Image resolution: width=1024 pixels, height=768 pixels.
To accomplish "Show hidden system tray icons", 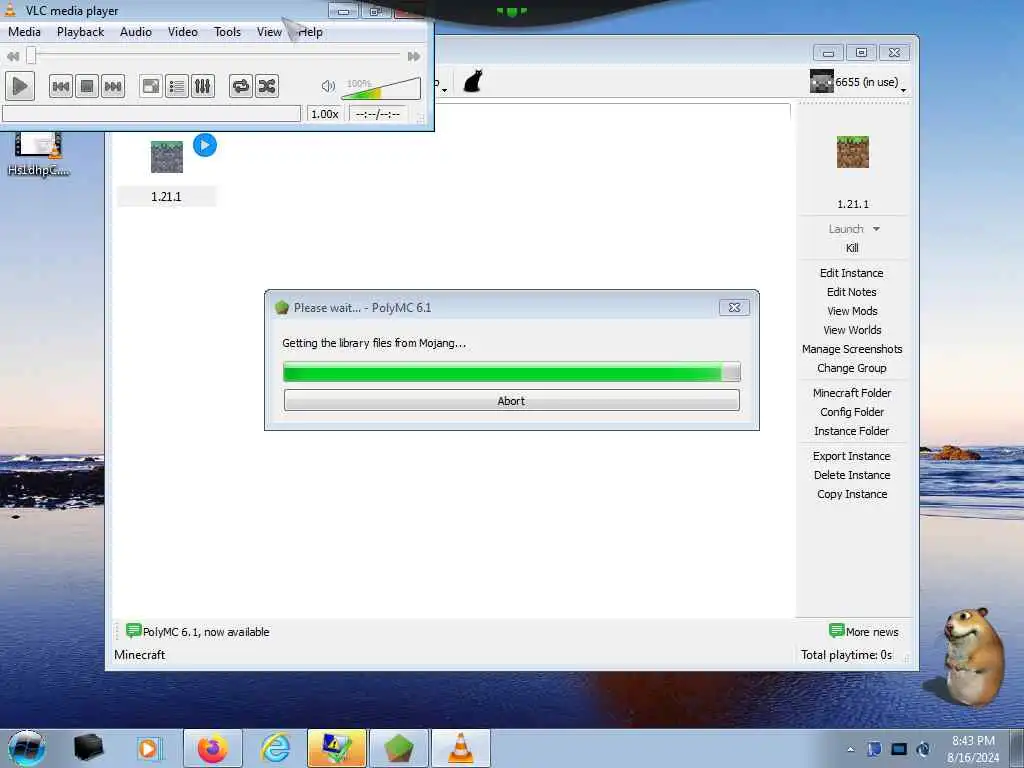I will 850,749.
